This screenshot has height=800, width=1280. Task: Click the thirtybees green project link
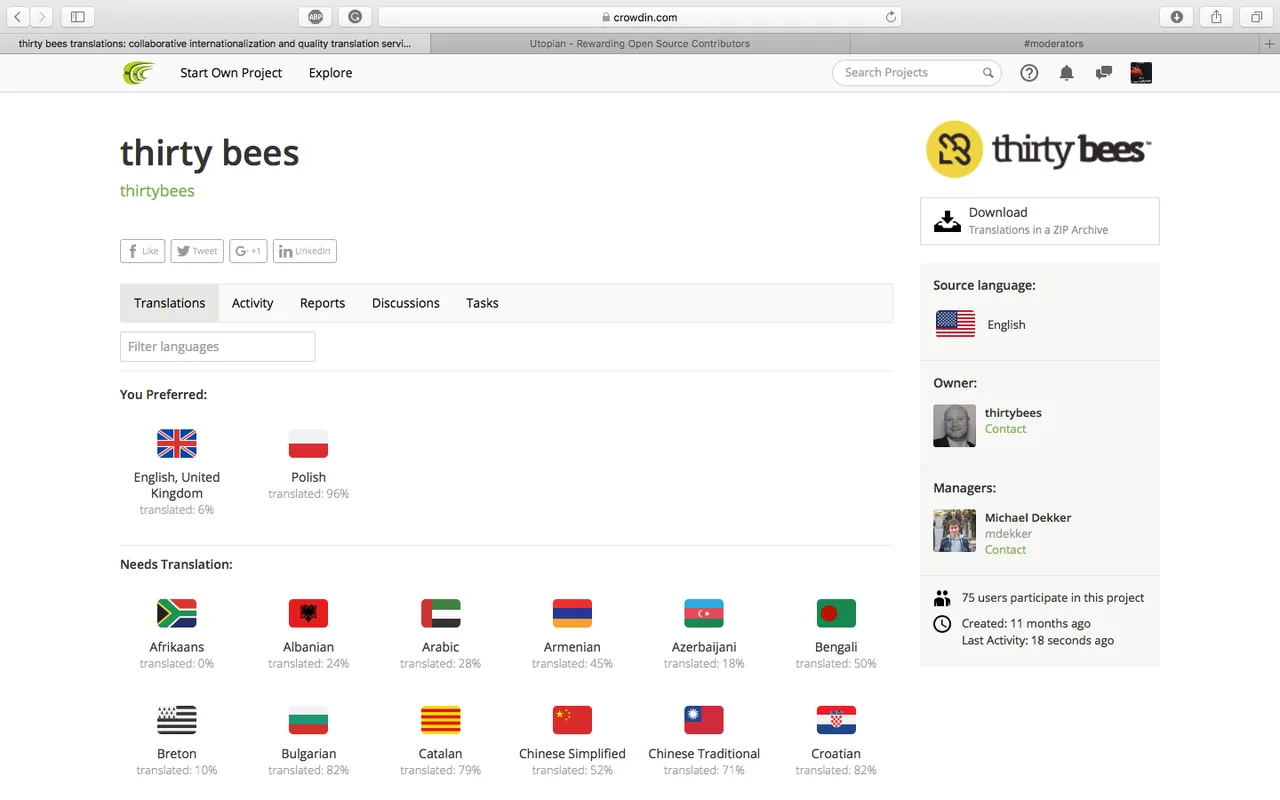coord(157,191)
